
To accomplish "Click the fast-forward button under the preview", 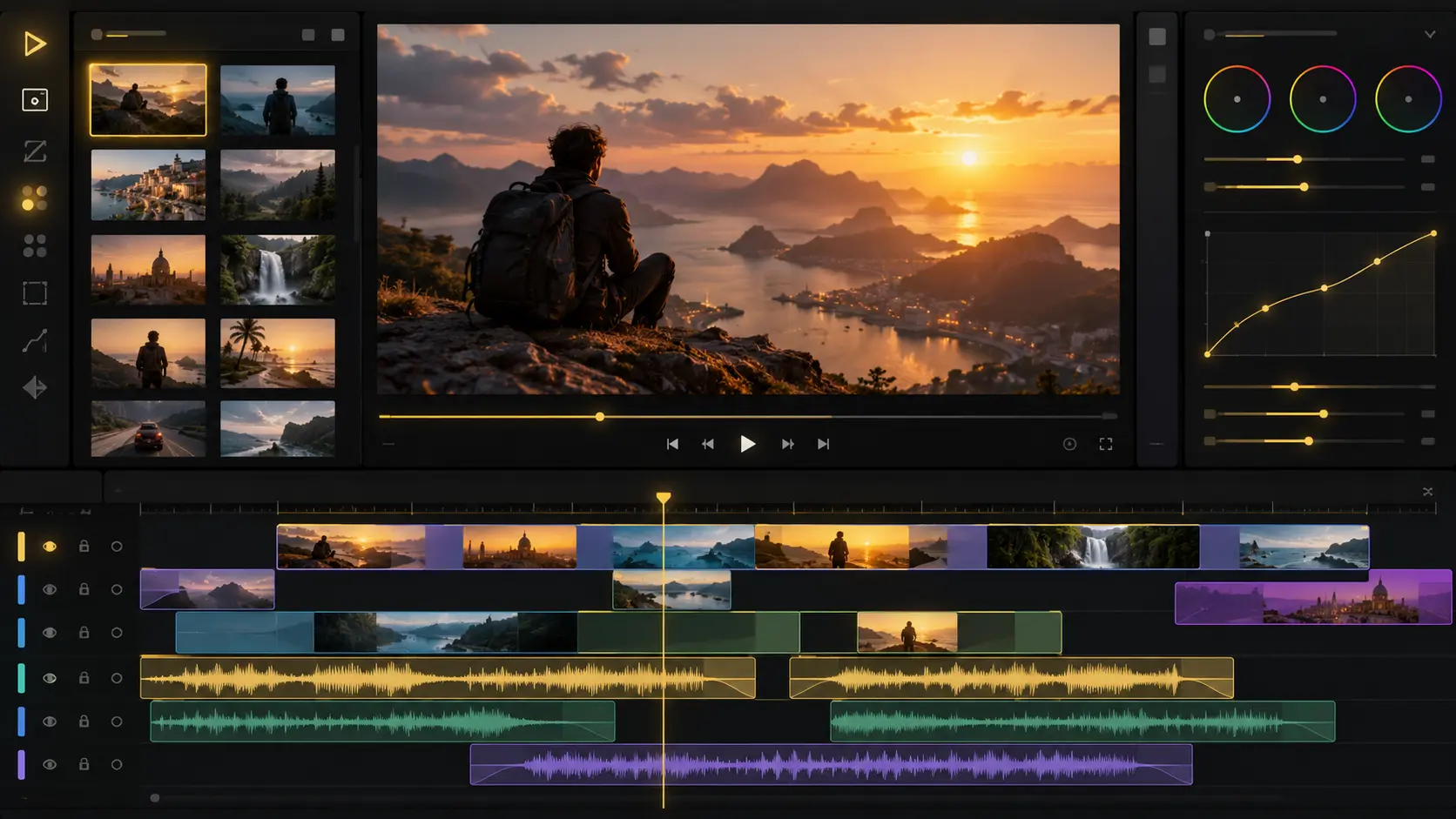I will 787,444.
